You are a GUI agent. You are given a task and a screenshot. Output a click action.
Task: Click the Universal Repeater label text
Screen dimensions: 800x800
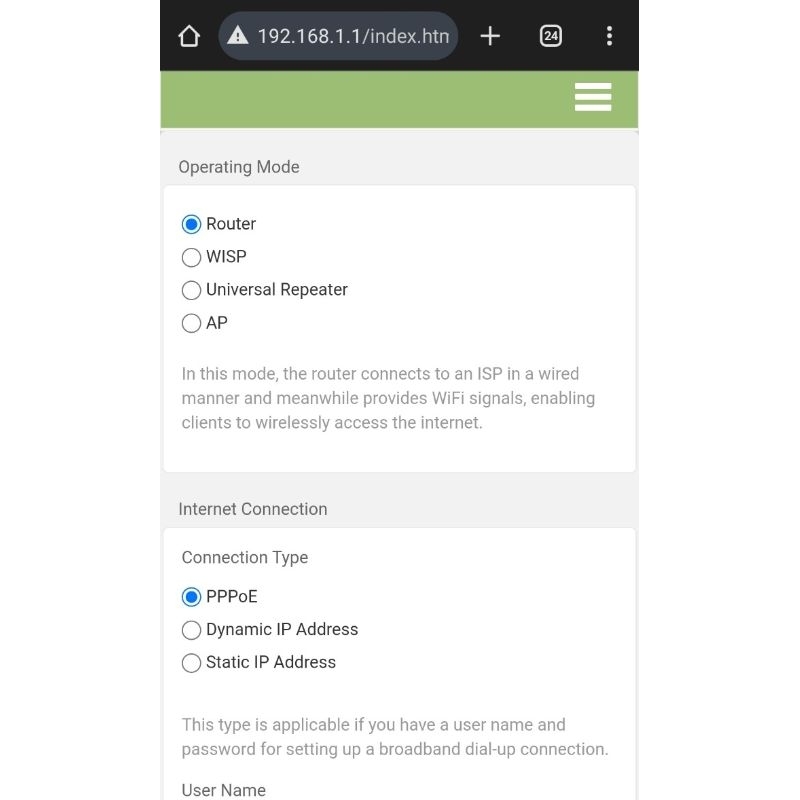coord(277,290)
